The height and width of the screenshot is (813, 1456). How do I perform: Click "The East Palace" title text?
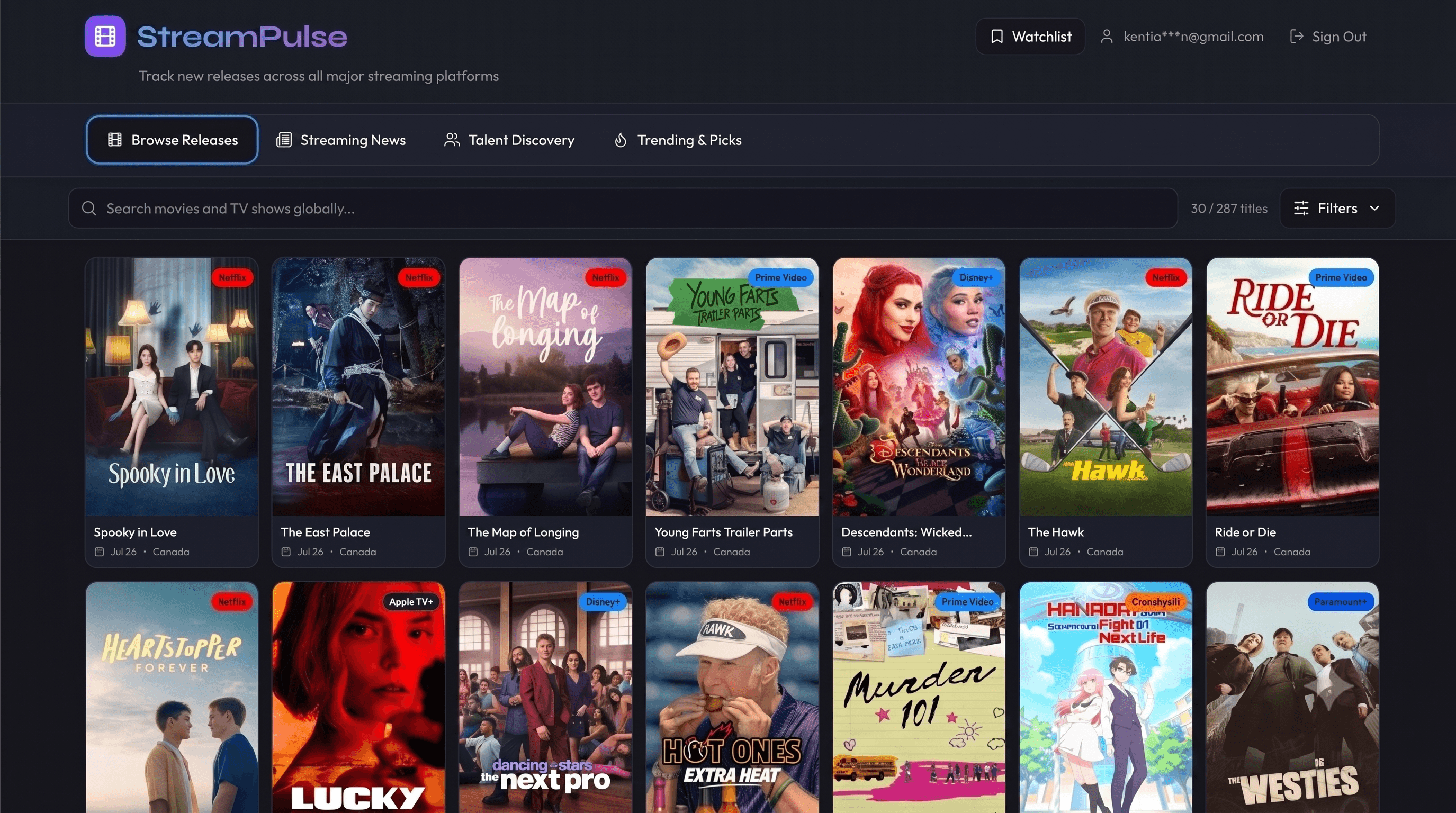click(326, 532)
